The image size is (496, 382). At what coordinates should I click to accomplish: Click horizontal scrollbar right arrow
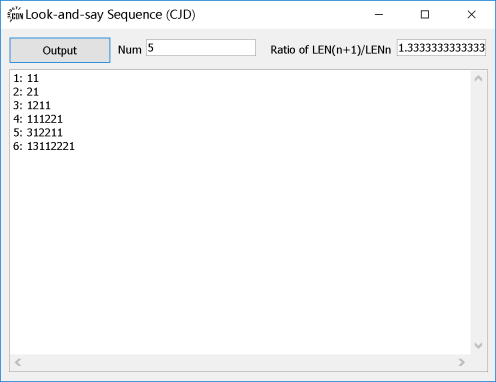pyautogui.click(x=462, y=362)
